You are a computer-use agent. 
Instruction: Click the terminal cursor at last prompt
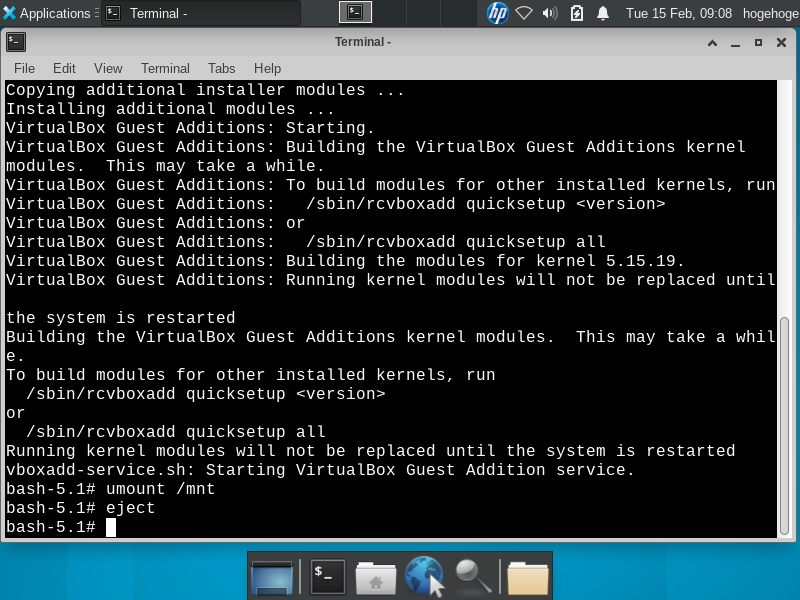[111, 527]
